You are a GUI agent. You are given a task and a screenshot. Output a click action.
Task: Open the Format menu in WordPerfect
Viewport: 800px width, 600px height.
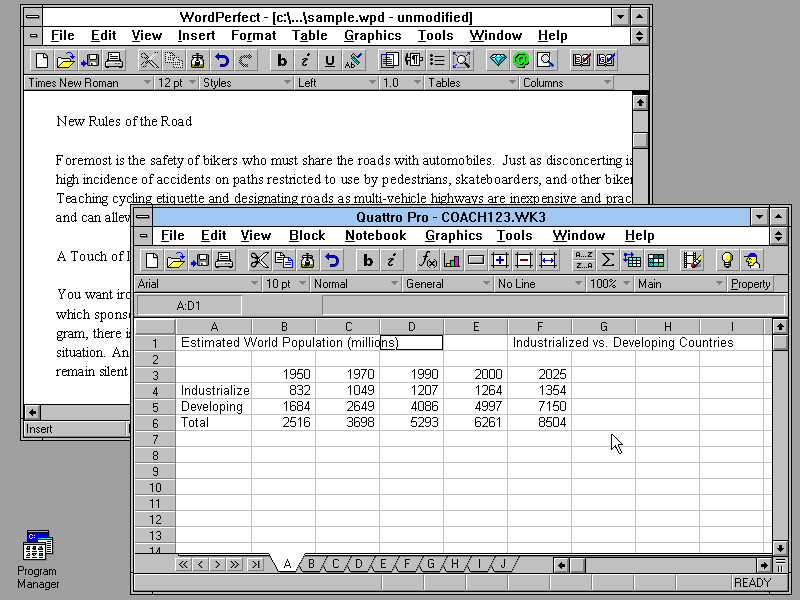point(254,36)
